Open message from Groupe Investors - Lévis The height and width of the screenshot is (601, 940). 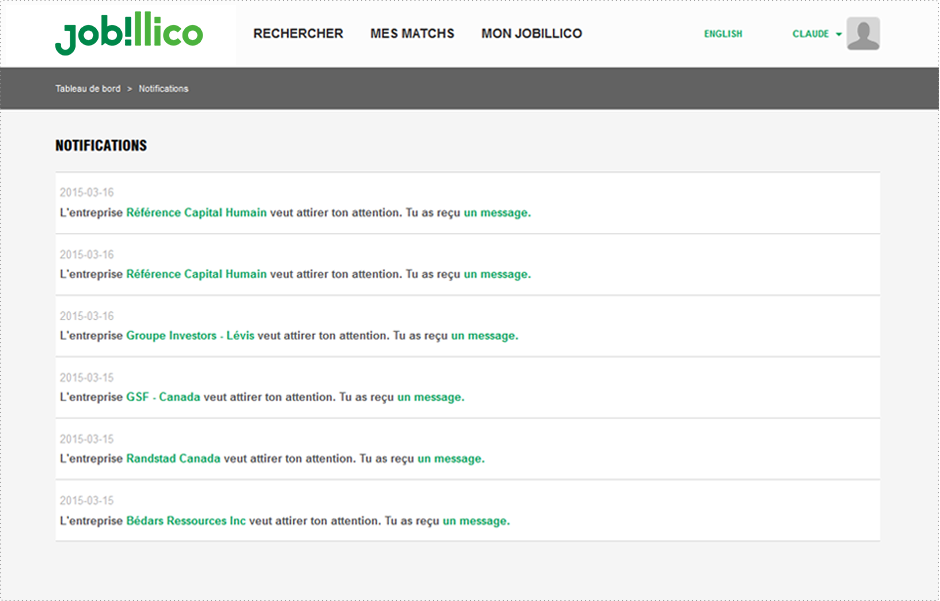(x=484, y=336)
